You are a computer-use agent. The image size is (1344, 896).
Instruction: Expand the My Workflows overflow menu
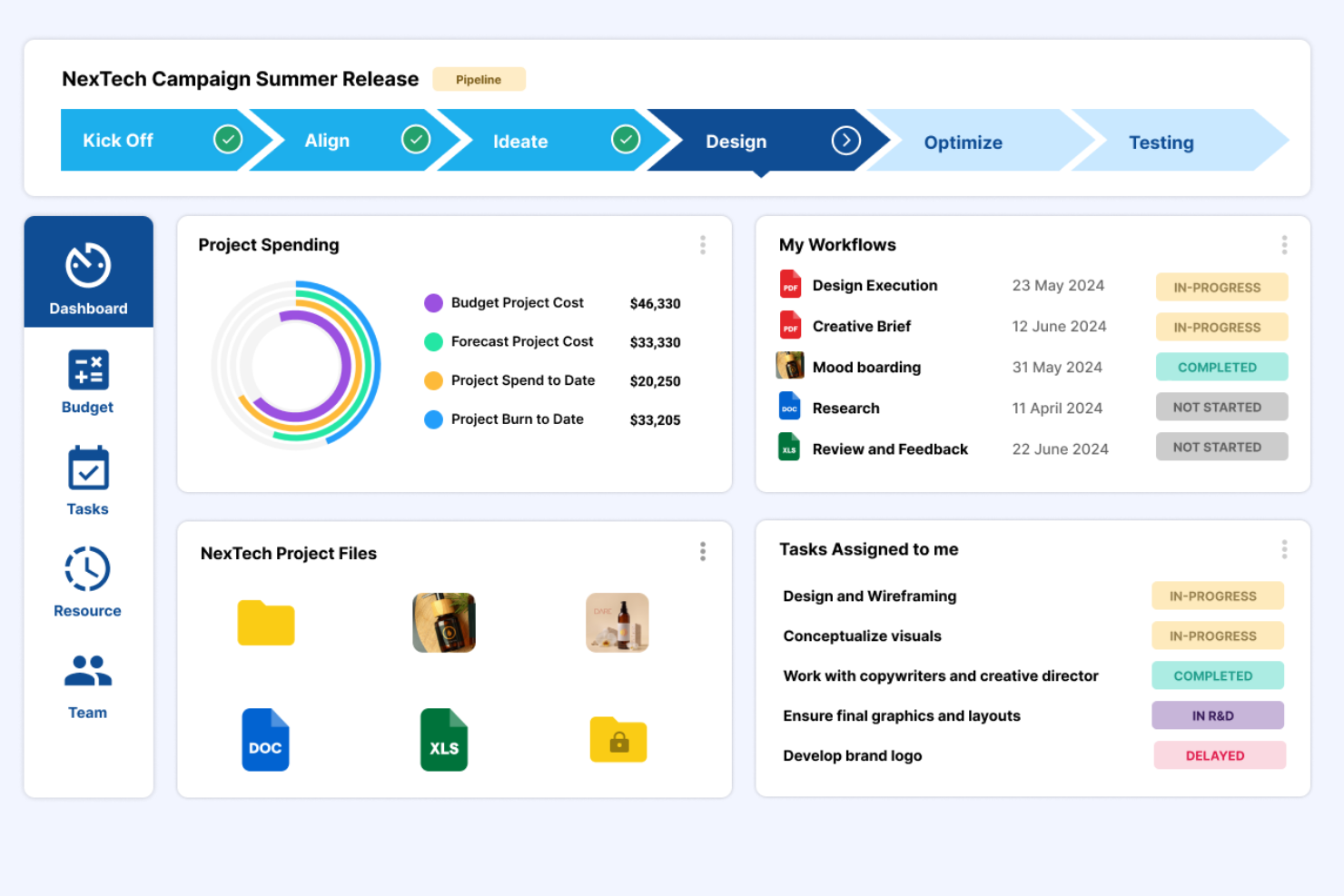coord(1284,244)
